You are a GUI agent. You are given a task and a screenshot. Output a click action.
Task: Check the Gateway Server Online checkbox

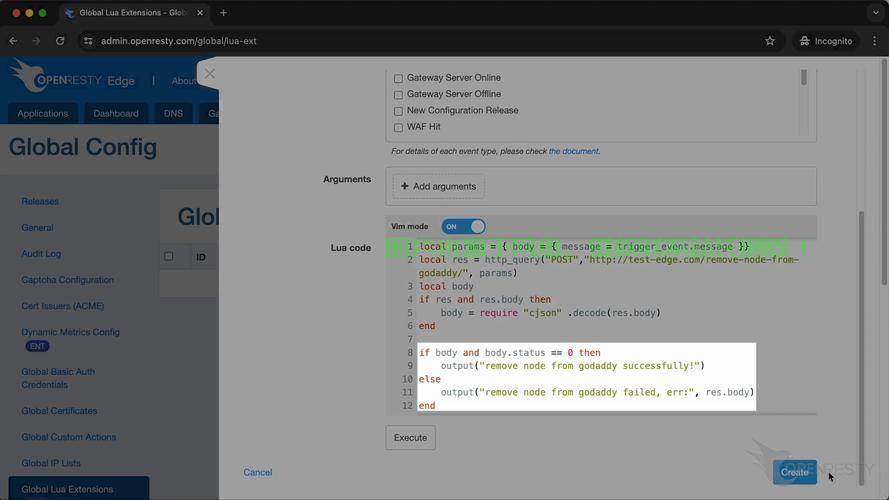(x=398, y=78)
